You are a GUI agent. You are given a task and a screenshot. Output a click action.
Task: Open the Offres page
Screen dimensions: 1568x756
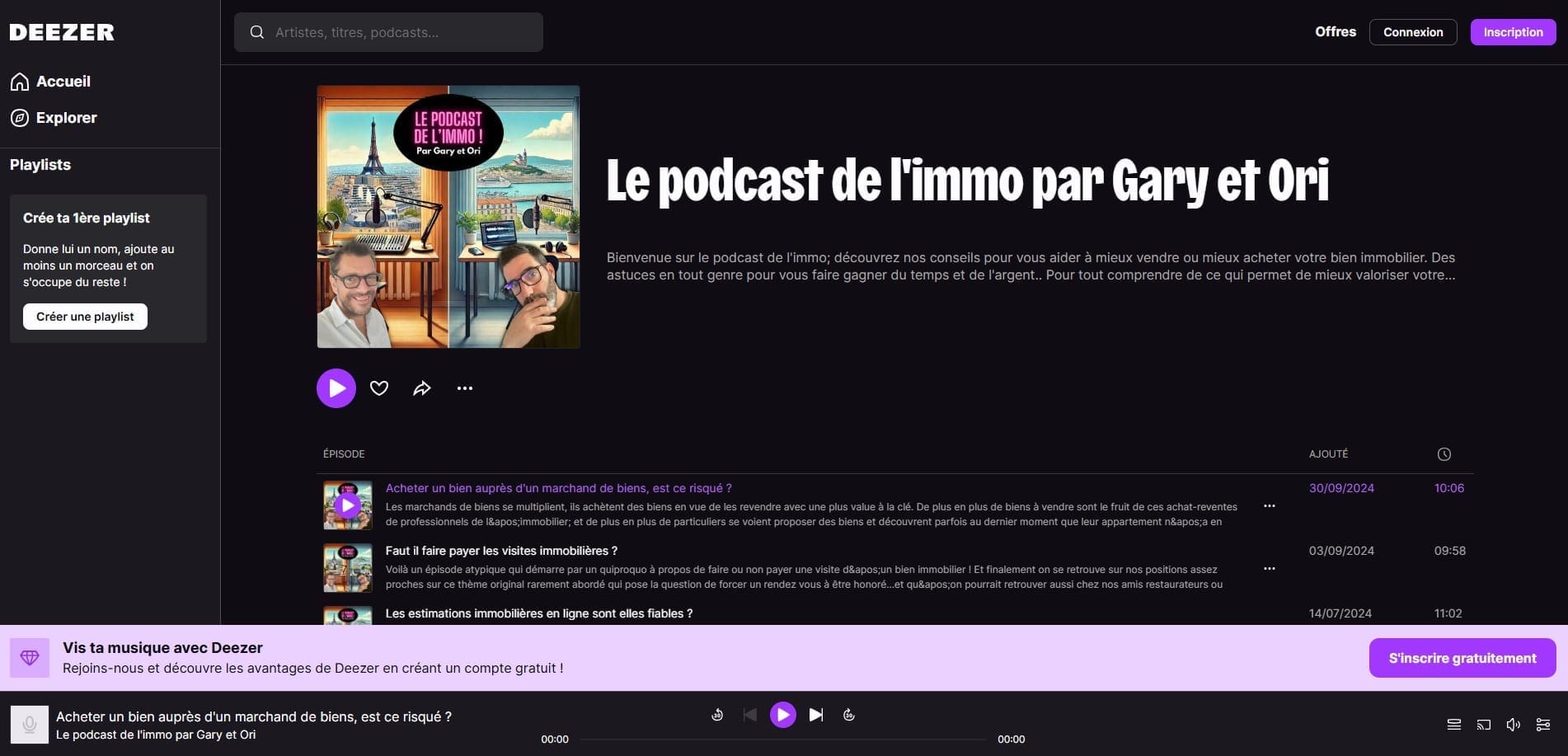coord(1336,32)
